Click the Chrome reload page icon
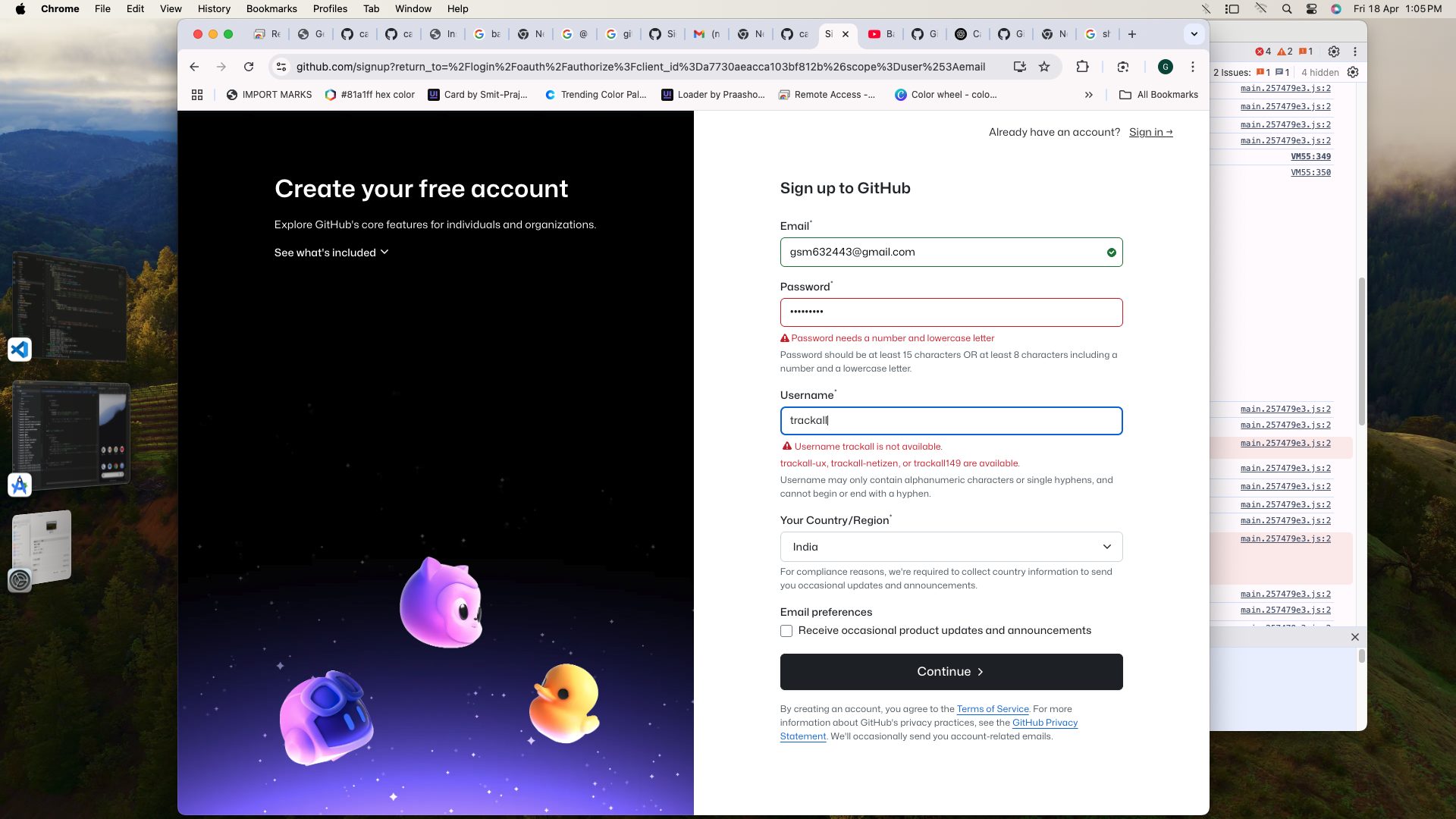This screenshot has height=819, width=1456. [x=249, y=67]
